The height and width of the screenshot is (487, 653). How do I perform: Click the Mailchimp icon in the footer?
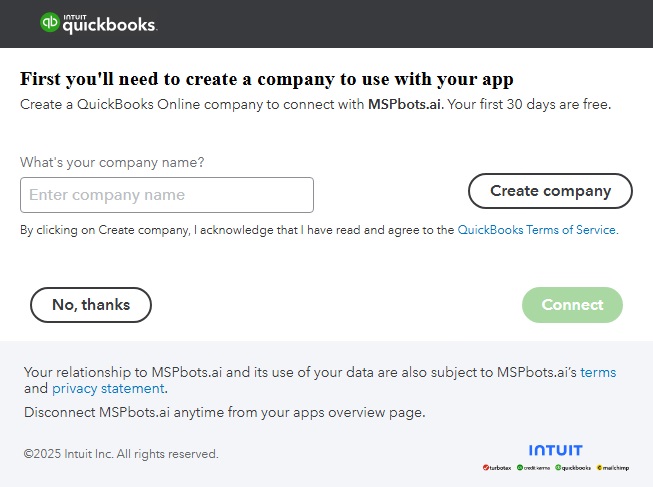(613, 467)
